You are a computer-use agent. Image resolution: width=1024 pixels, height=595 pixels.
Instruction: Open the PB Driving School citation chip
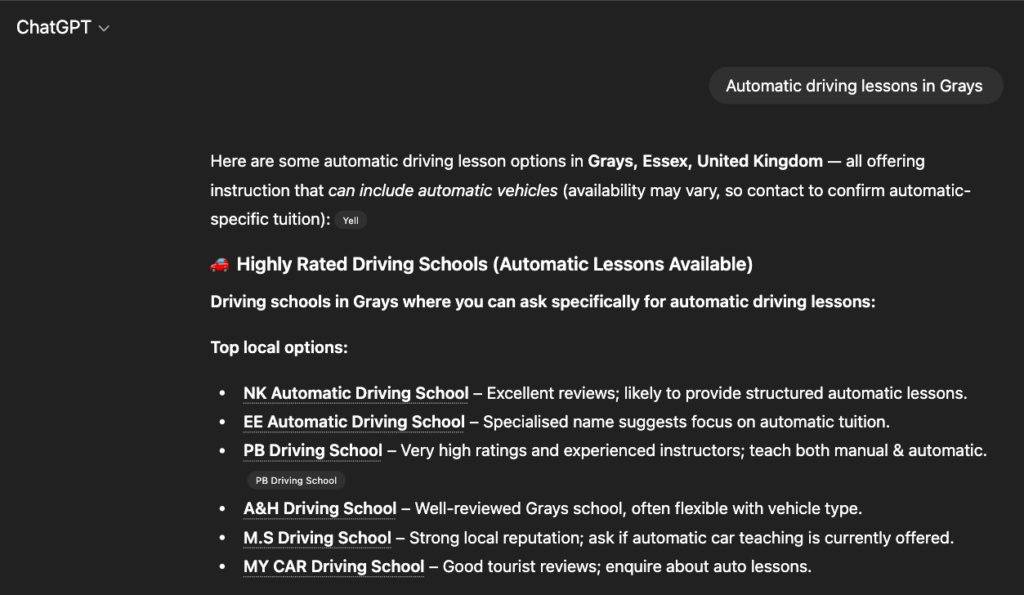[296, 480]
